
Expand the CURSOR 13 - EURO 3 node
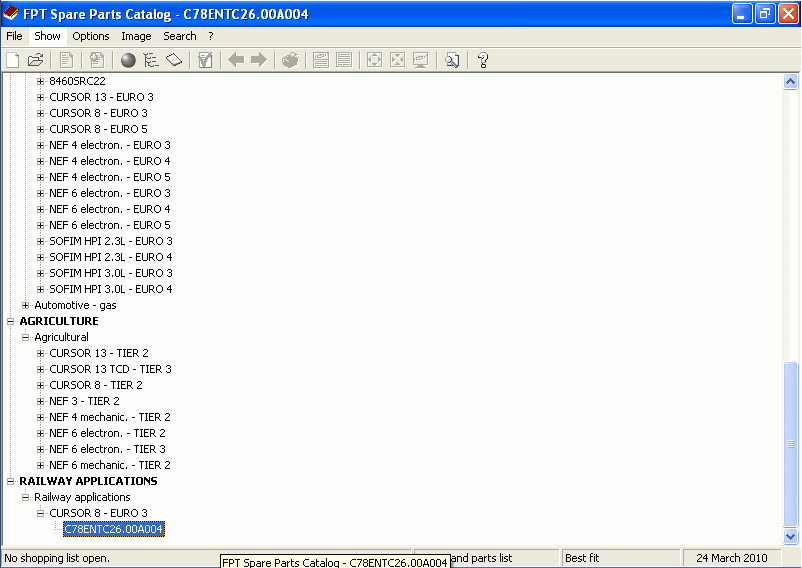tap(40, 97)
